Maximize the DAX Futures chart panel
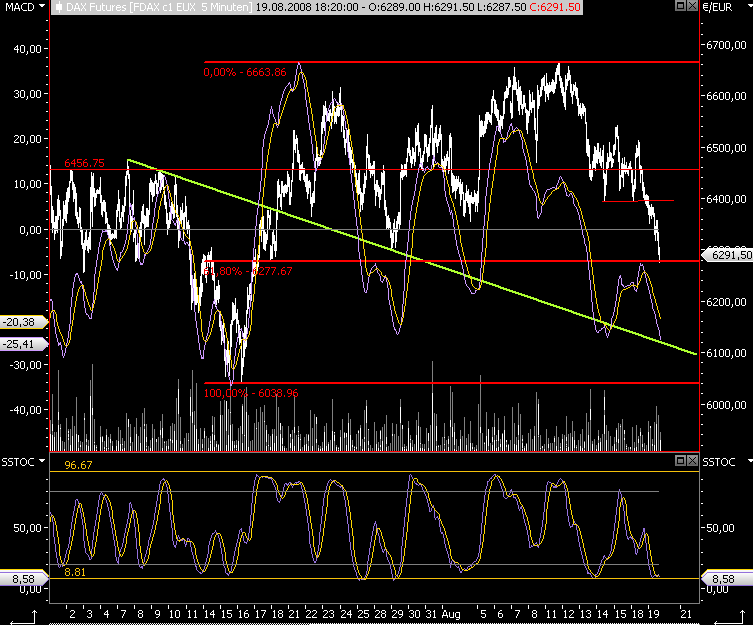This screenshot has height=625, width=753. [680, 6]
